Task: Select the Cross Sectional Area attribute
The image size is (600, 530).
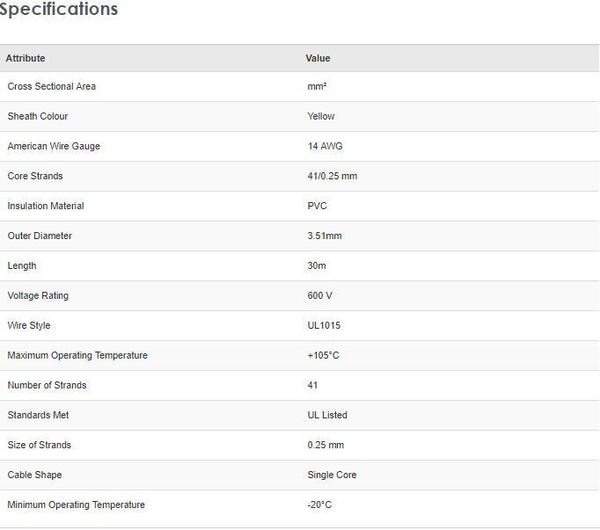Action: pyautogui.click(x=52, y=87)
